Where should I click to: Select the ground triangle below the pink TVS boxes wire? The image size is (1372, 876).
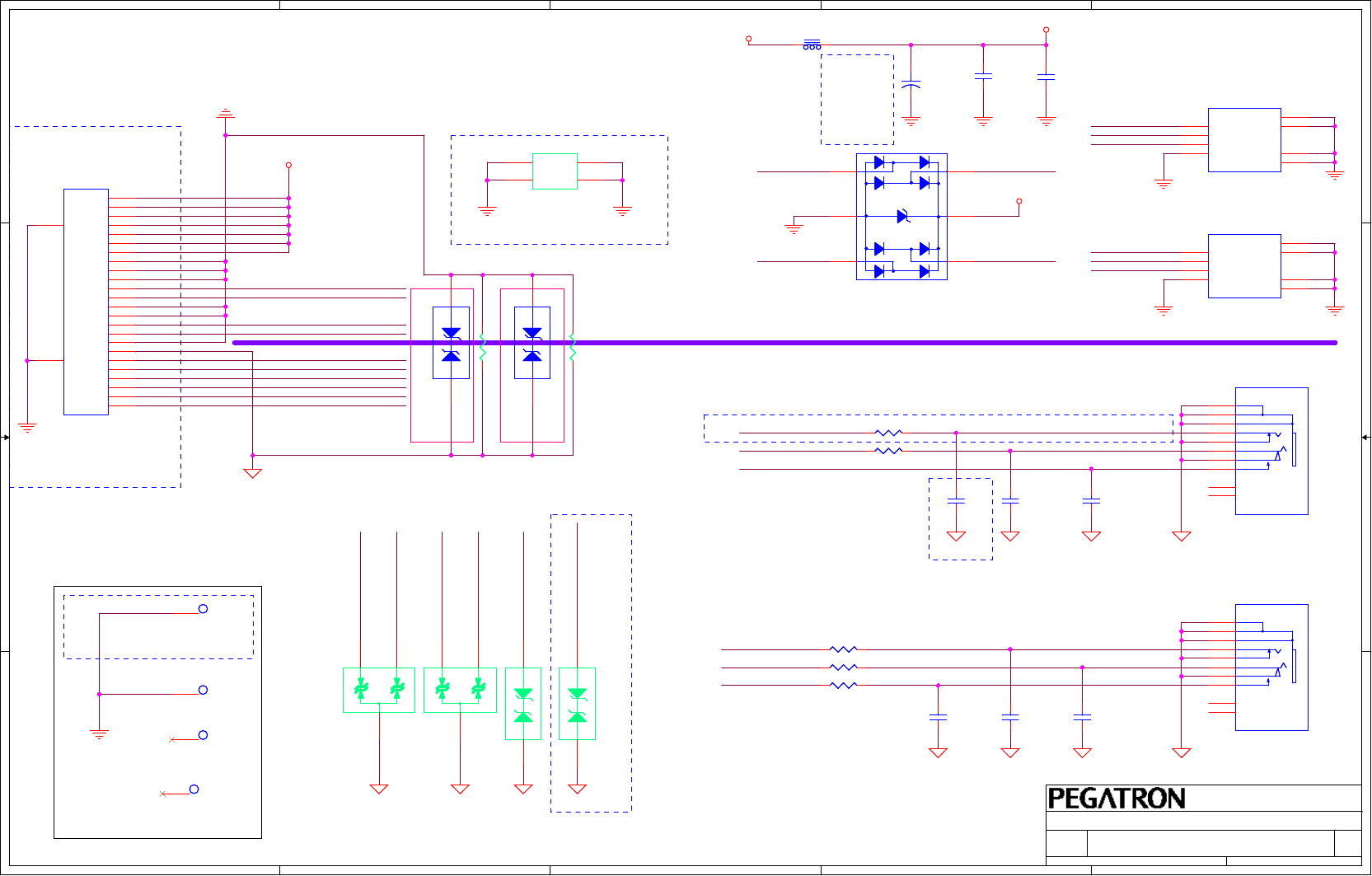[x=252, y=473]
